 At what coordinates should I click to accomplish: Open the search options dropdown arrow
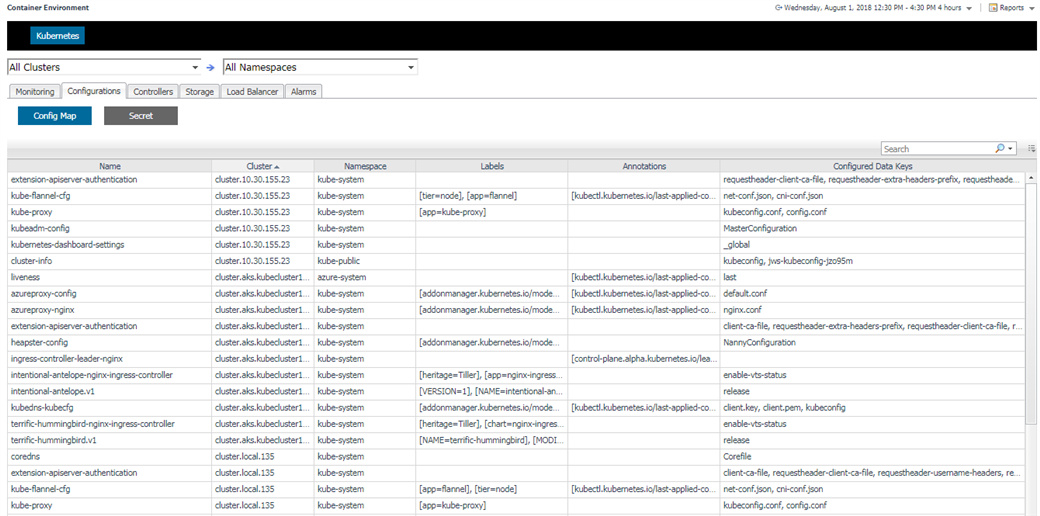(x=1010, y=149)
